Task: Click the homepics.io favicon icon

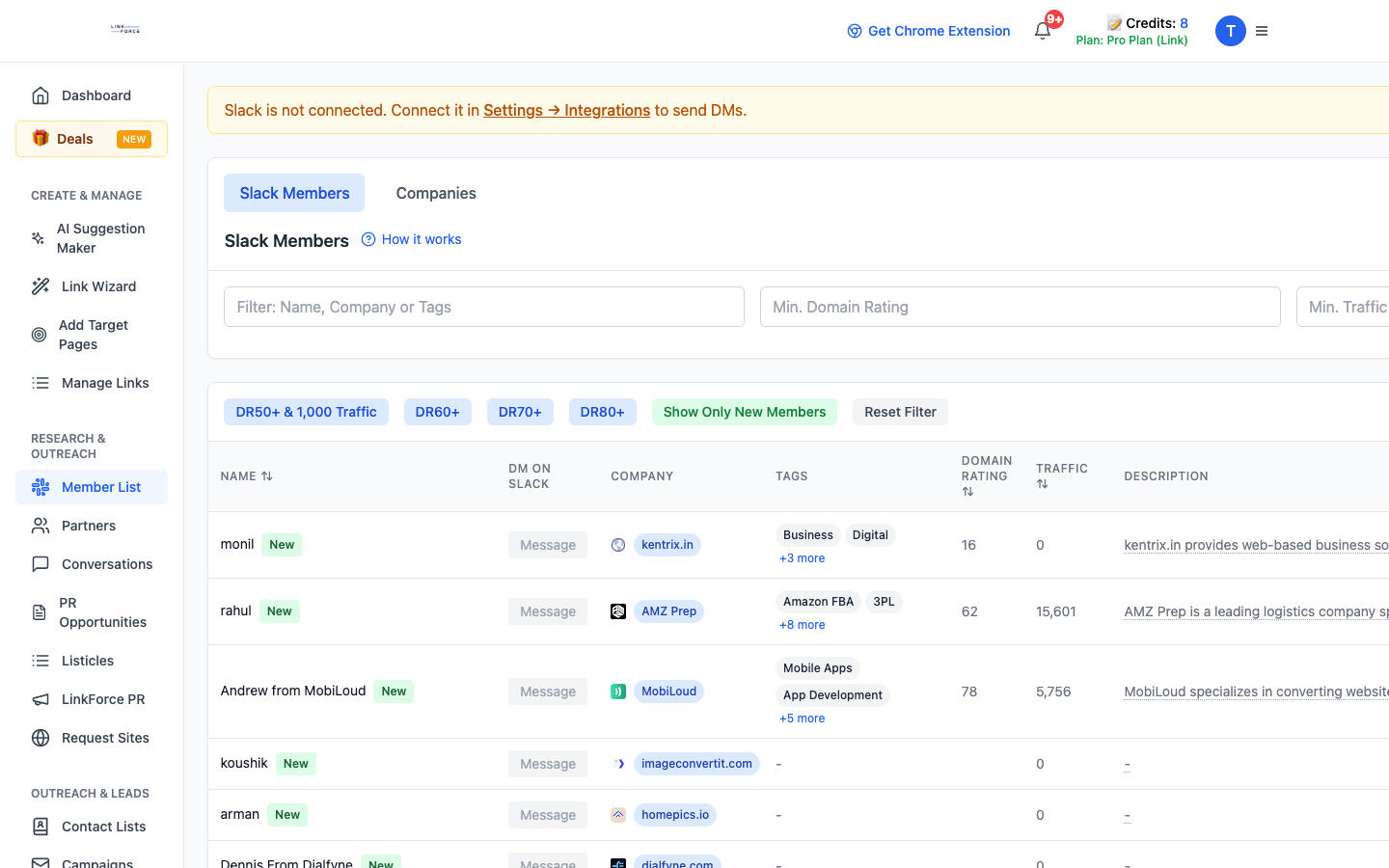Action: (x=618, y=815)
